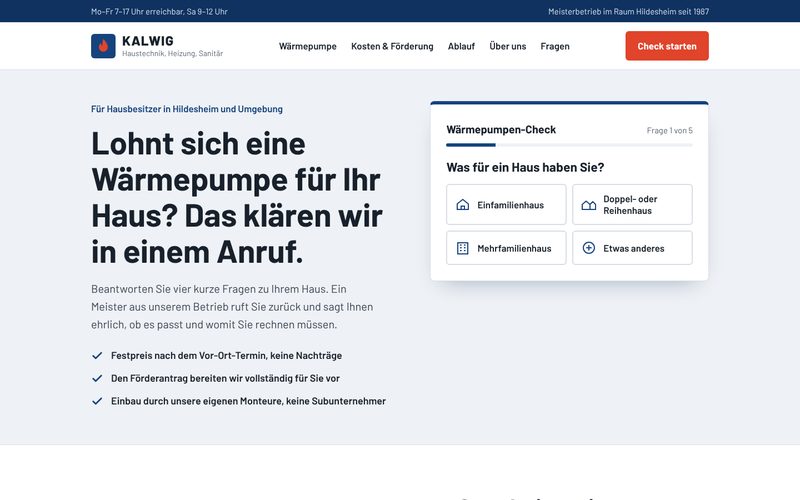Navigate to Über uns
The height and width of the screenshot is (500, 800).
pos(508,46)
